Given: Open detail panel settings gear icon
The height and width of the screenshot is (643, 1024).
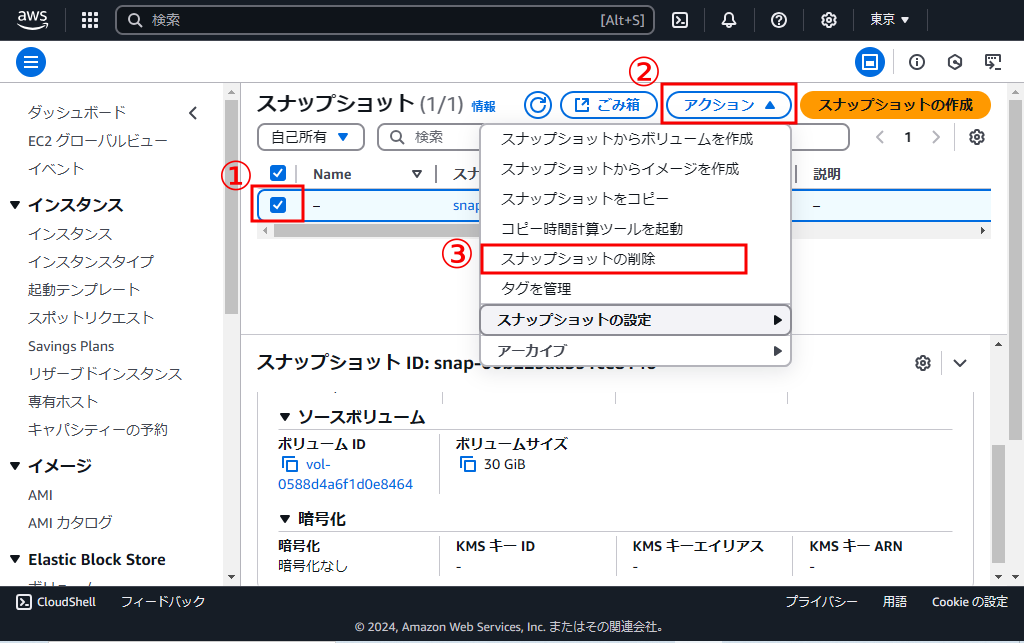Looking at the screenshot, I should (x=923, y=363).
